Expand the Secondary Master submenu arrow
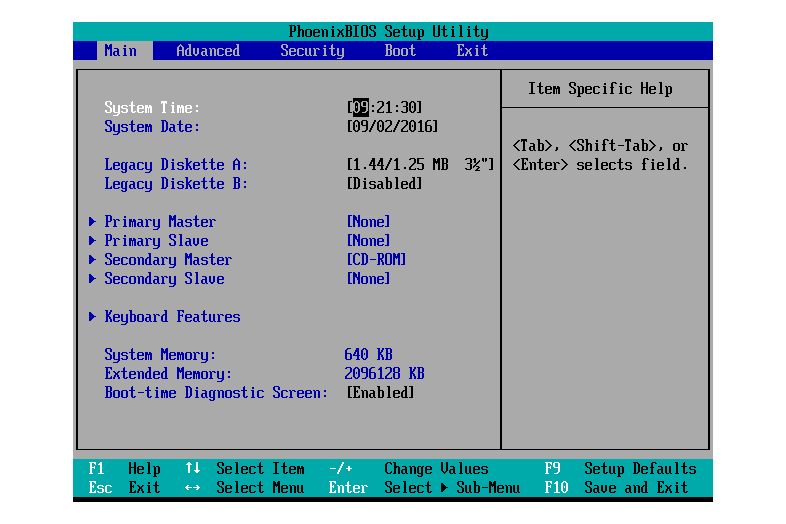 (92, 260)
